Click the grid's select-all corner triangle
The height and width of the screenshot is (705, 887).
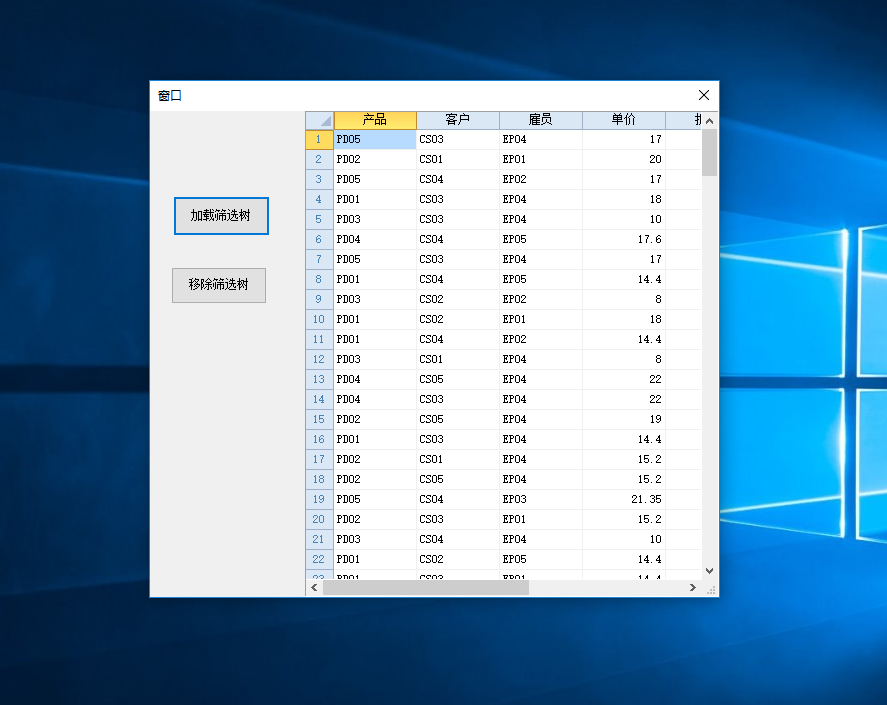tap(320, 120)
